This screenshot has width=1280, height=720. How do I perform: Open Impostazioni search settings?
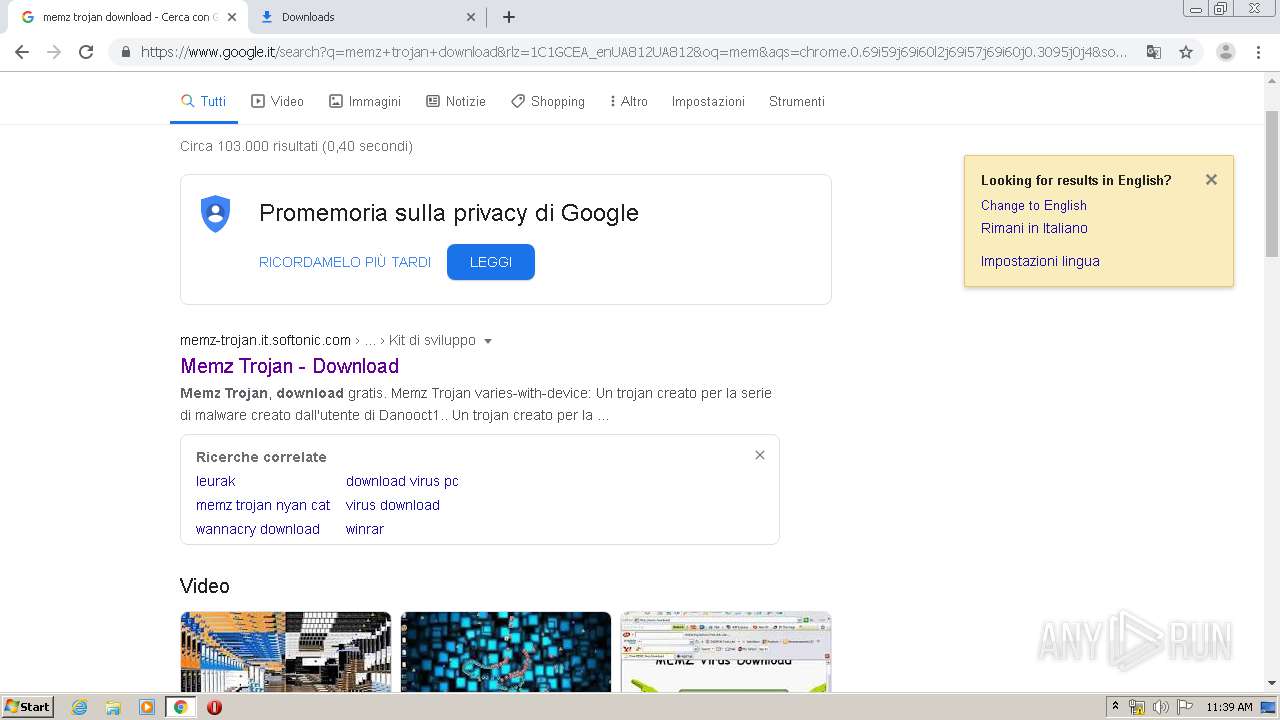pyautogui.click(x=708, y=101)
